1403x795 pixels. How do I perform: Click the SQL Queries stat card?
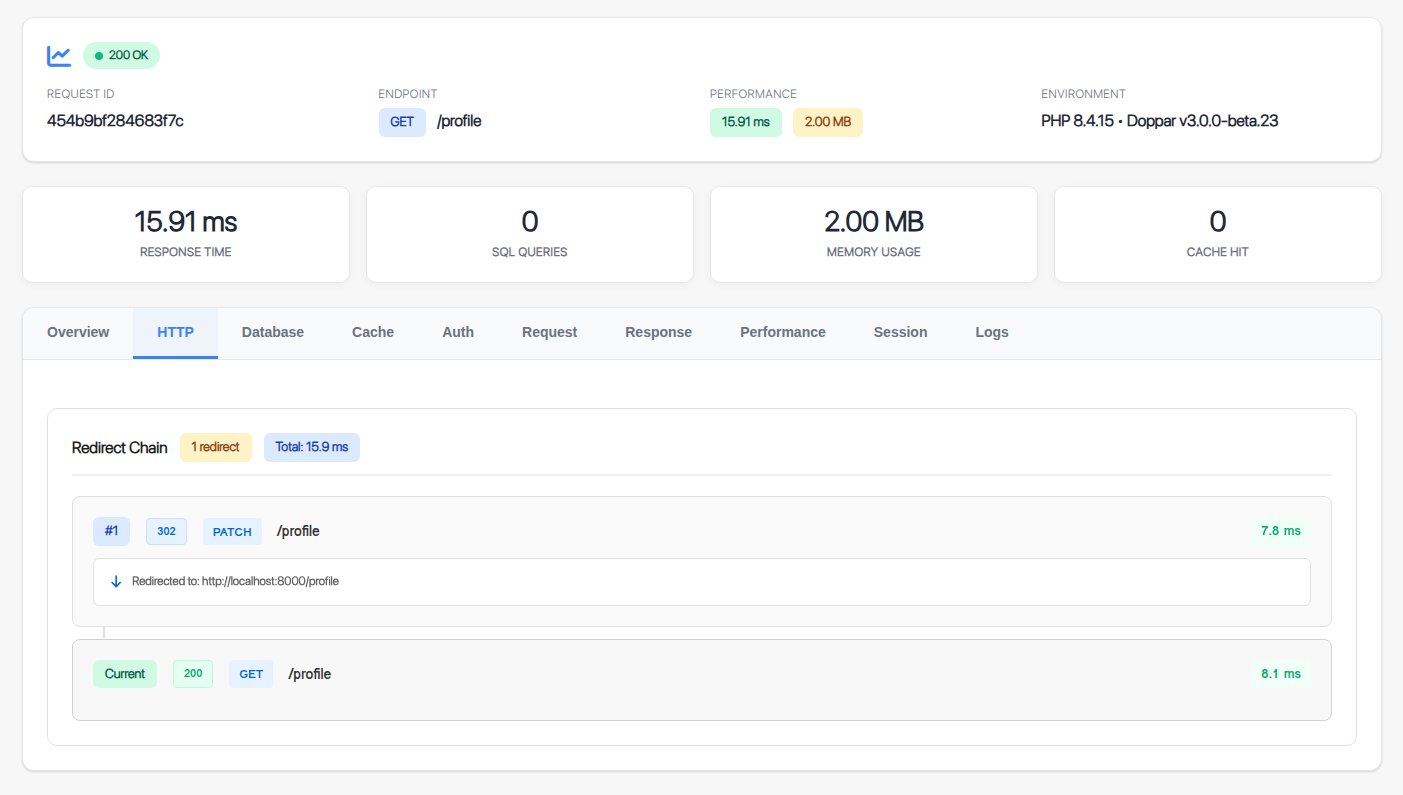[x=529, y=234]
